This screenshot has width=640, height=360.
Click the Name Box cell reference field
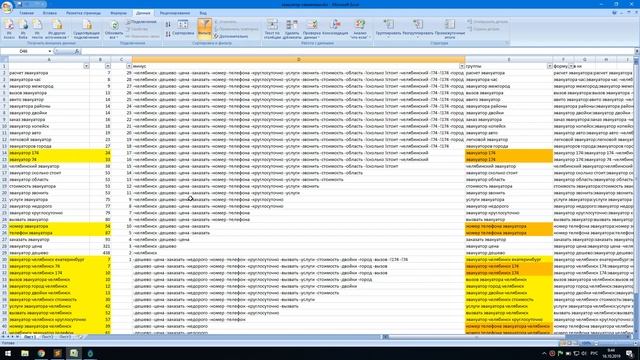click(x=24, y=51)
